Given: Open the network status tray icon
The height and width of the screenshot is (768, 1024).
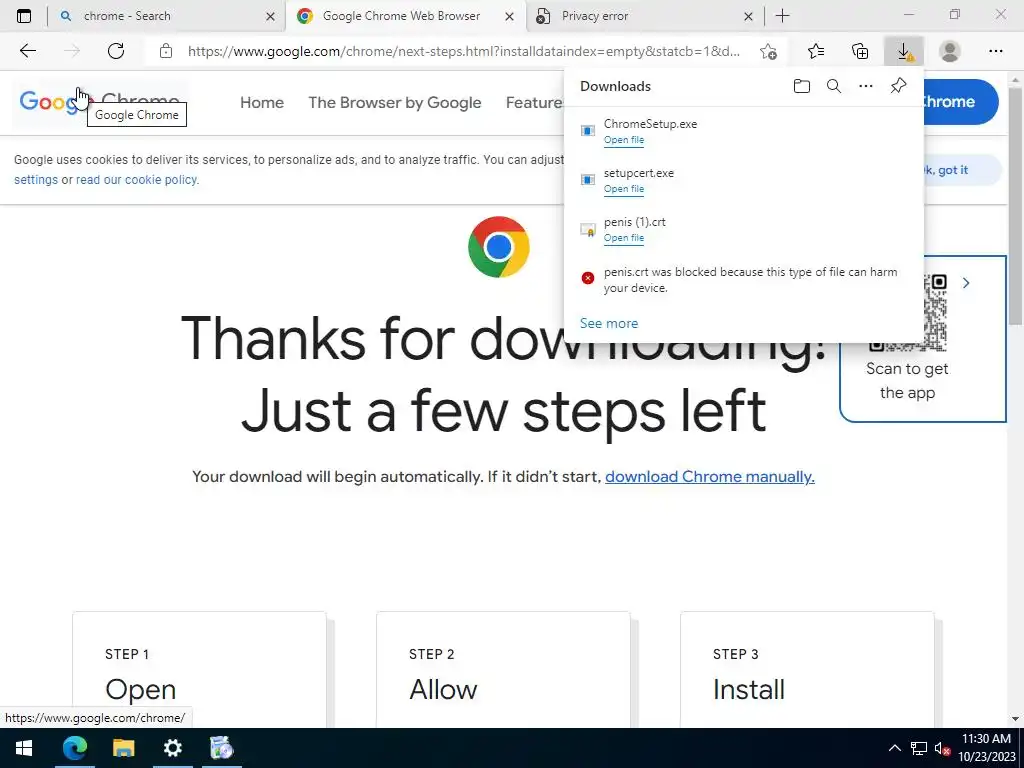Looking at the screenshot, I should [919, 748].
